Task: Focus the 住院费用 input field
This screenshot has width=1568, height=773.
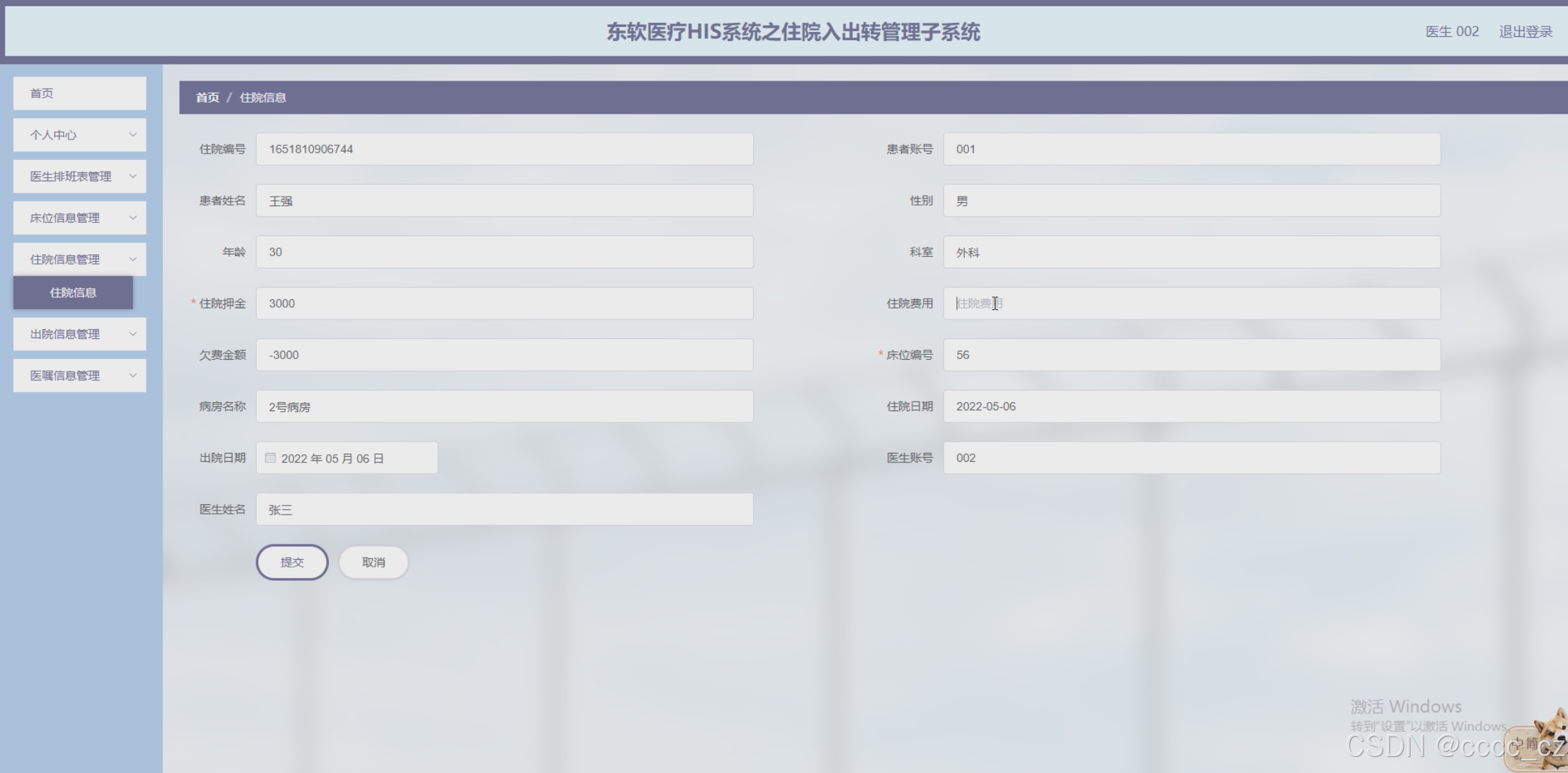Action: click(1191, 304)
